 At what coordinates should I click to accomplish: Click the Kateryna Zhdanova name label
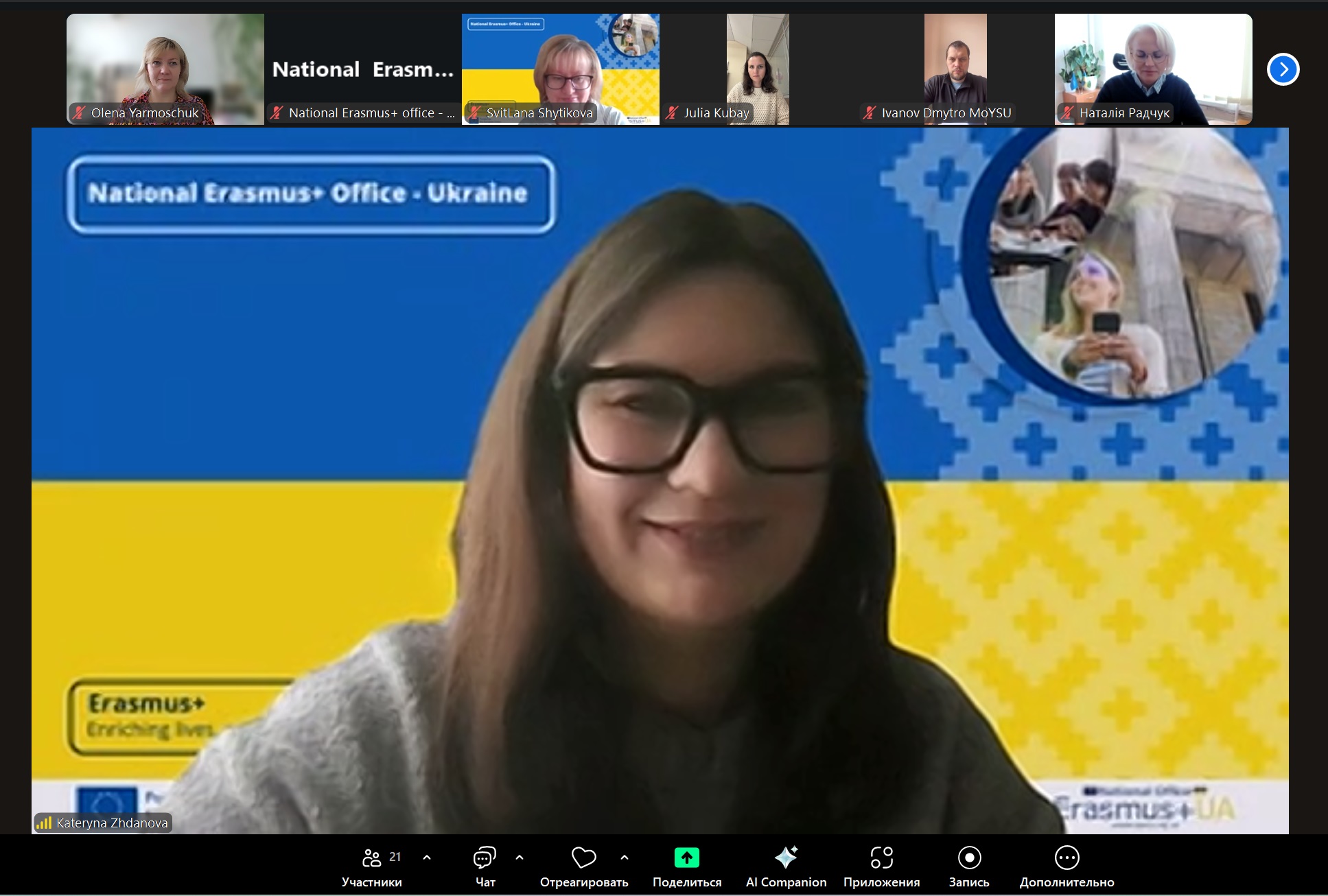coord(111,823)
